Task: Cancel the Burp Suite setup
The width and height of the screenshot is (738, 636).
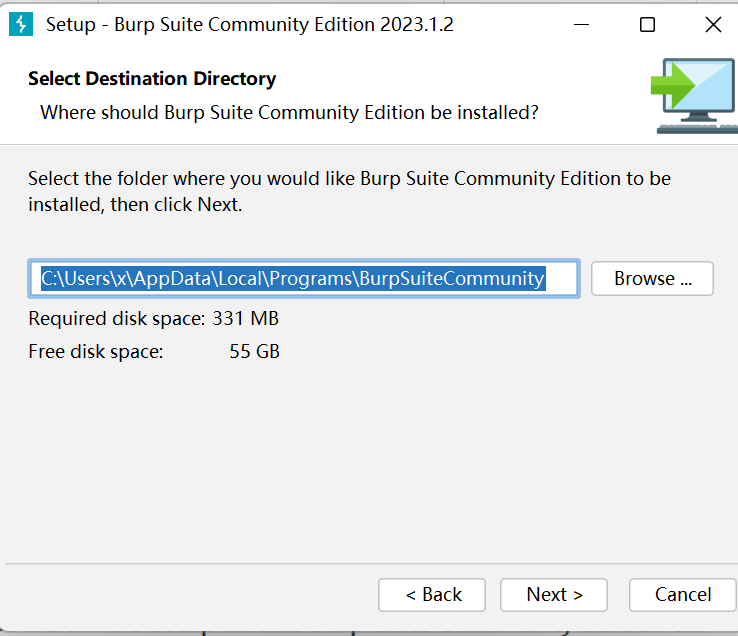Action: click(683, 595)
